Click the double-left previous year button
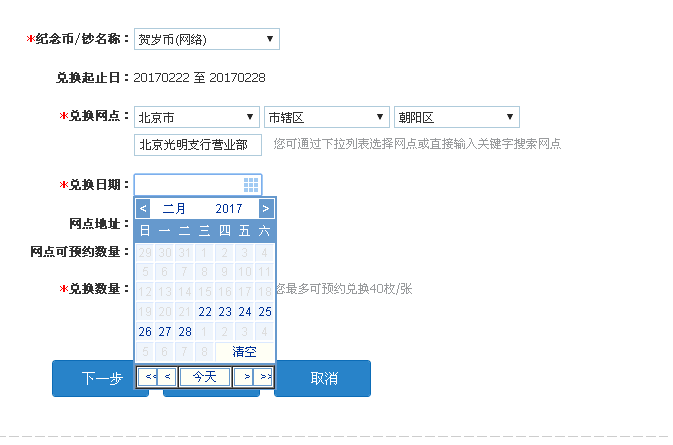 click(x=149, y=377)
